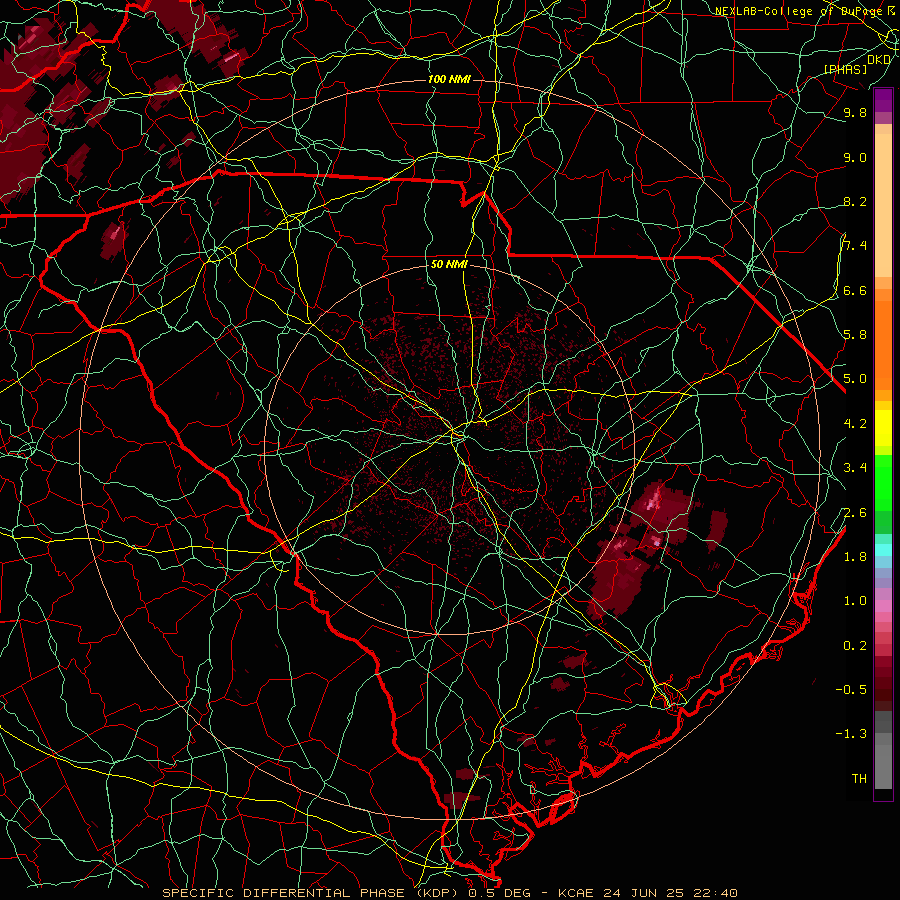
Task: Click the 6.6 scale value
Action: pos(855,290)
